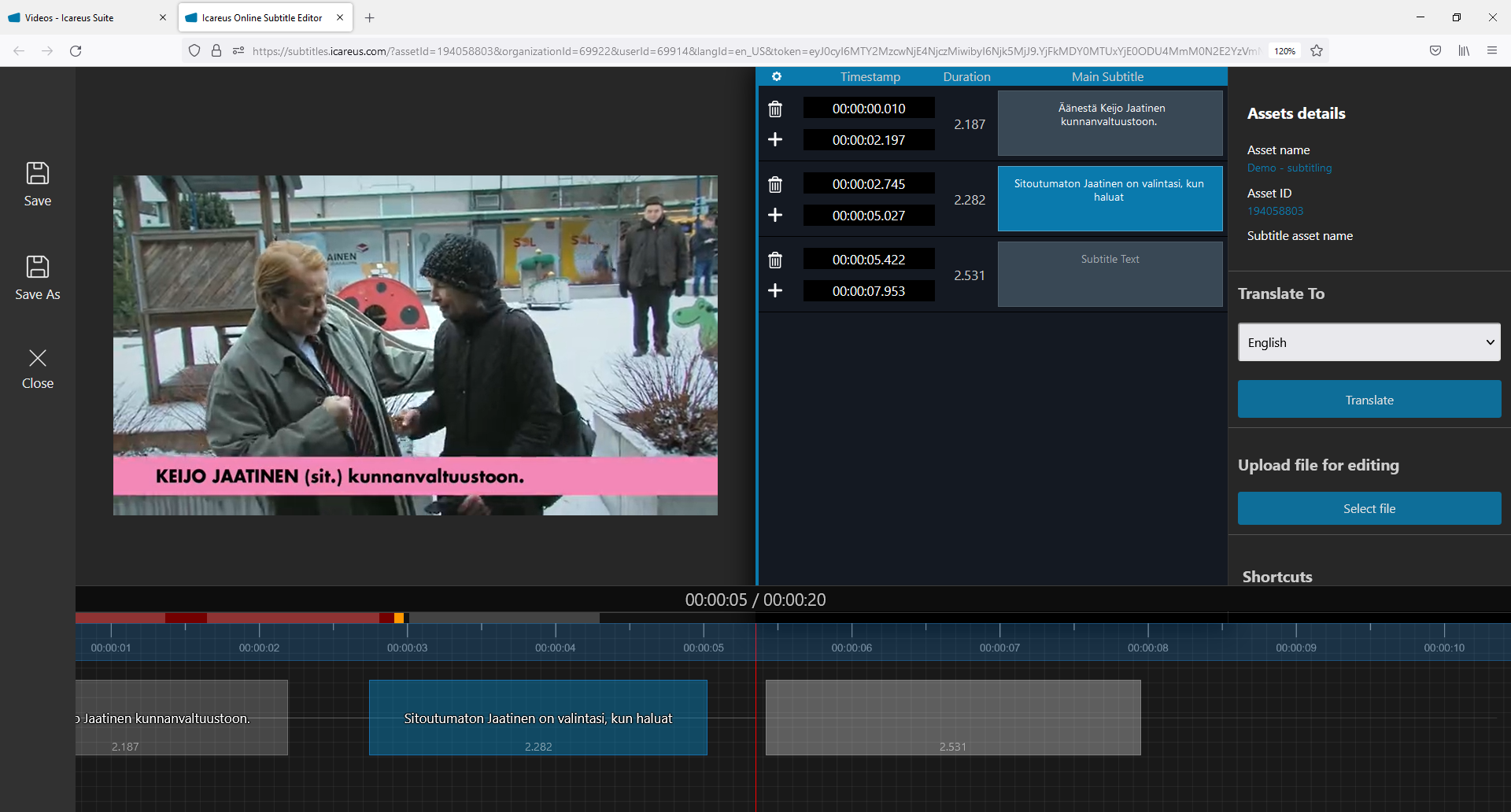1511x812 pixels.
Task: Open a new browser tab
Action: point(370,17)
